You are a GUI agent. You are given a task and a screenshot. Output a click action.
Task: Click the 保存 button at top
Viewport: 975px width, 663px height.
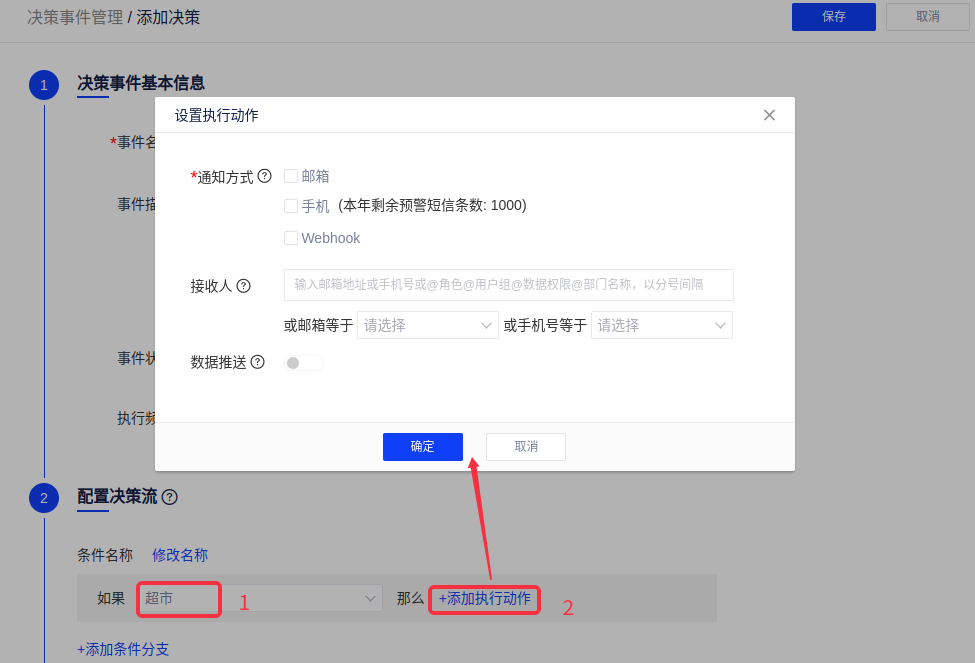click(833, 17)
